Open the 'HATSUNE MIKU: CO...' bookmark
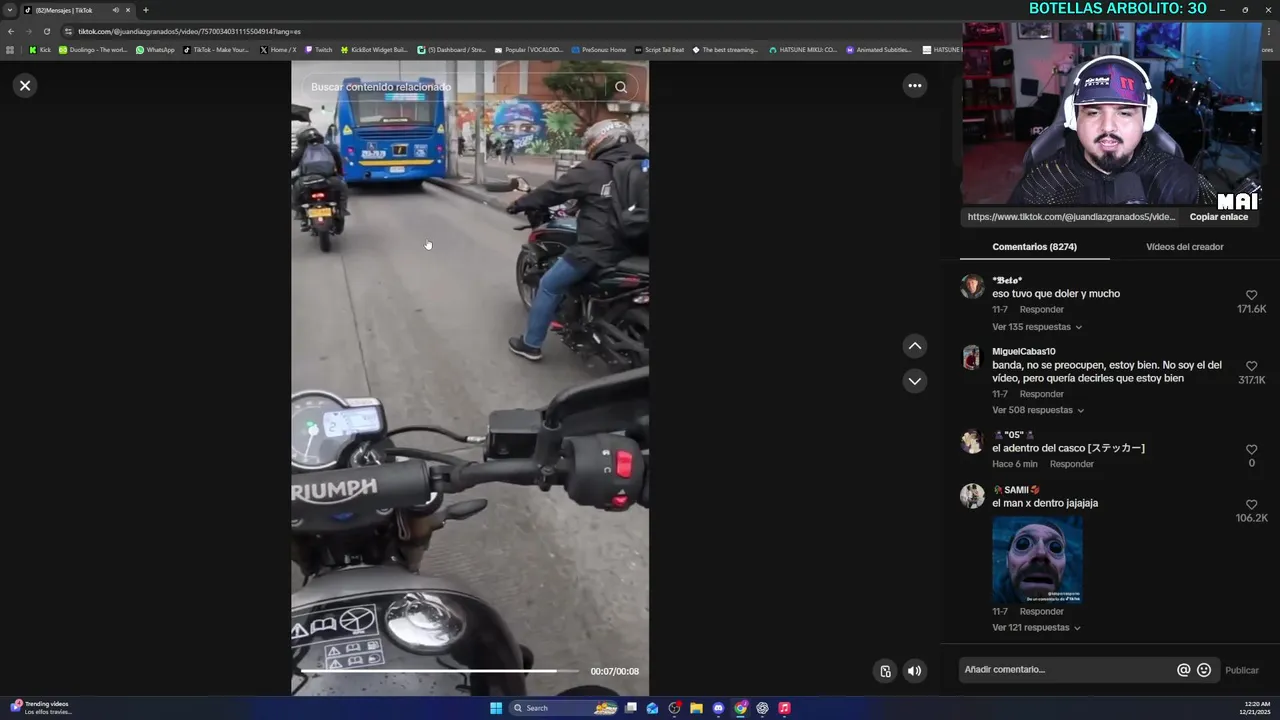The height and width of the screenshot is (720, 1280). 802,50
